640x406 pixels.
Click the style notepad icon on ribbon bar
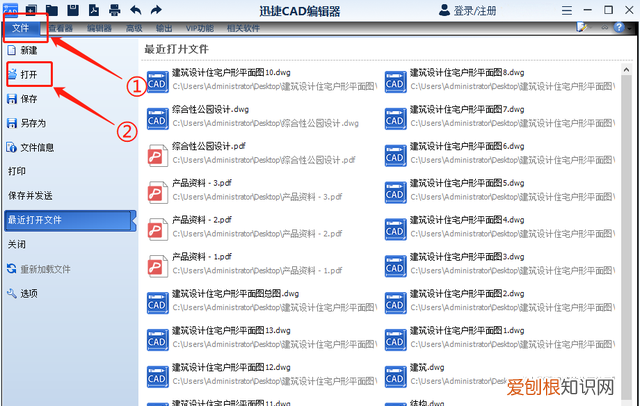[x=581, y=27]
